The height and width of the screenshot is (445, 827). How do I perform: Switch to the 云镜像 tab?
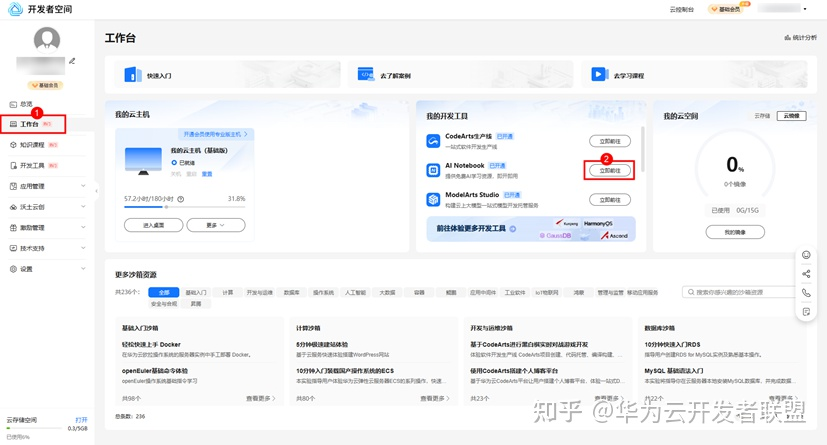(791, 116)
